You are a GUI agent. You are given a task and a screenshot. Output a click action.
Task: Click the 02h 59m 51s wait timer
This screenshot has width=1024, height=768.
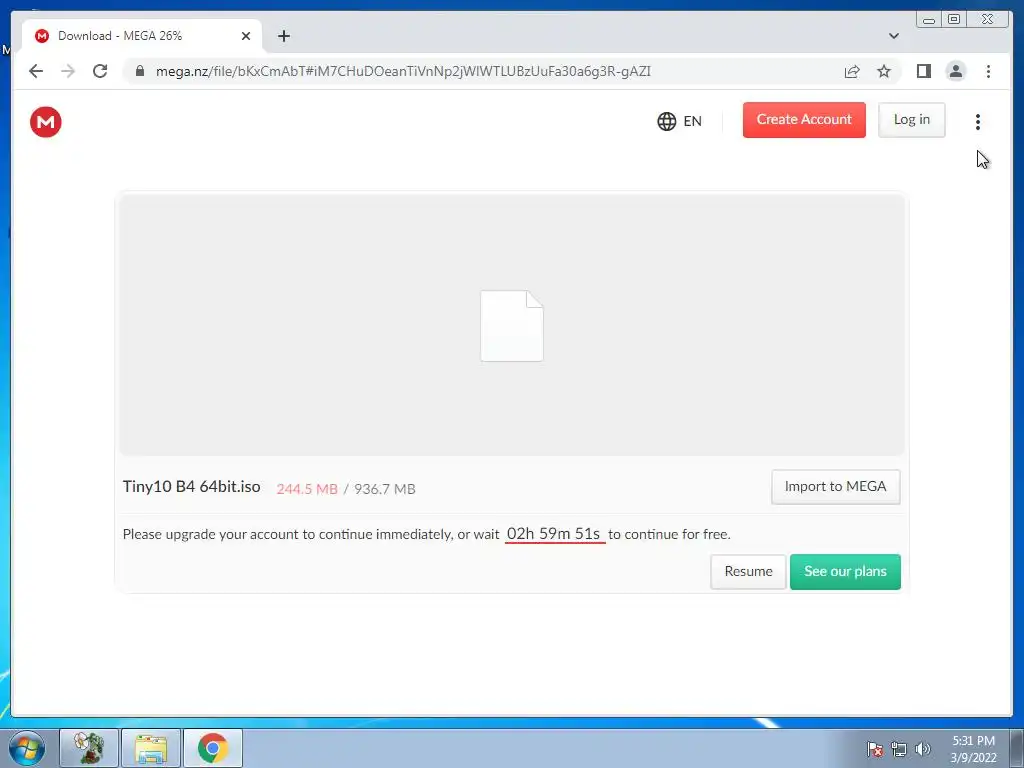[x=554, y=534]
